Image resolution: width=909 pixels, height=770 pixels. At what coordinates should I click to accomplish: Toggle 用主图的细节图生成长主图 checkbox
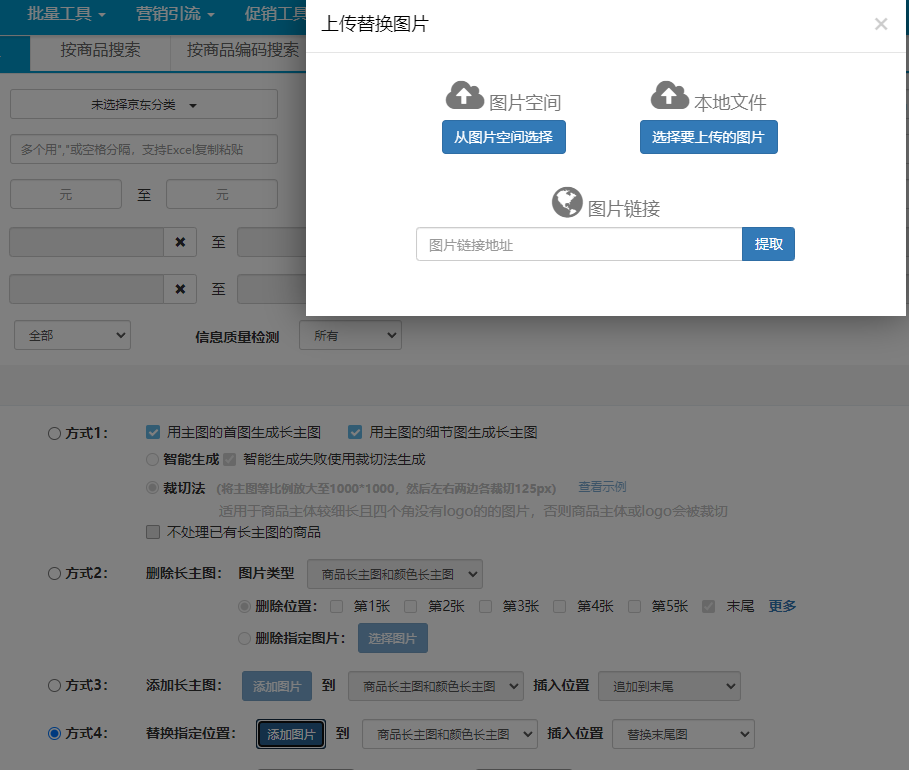[x=355, y=432]
